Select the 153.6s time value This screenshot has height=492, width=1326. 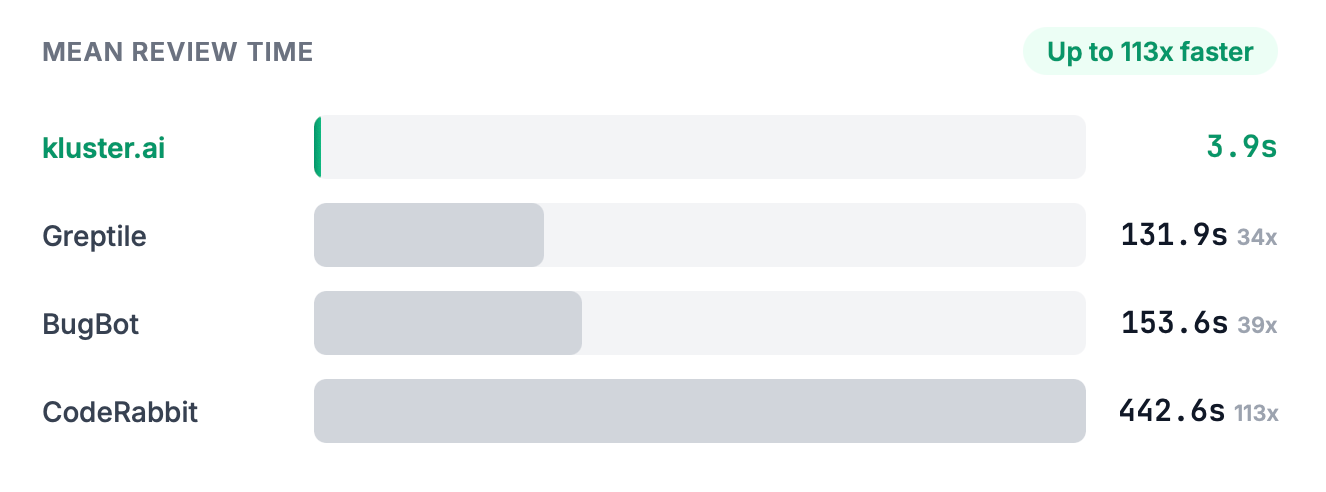tap(1173, 324)
